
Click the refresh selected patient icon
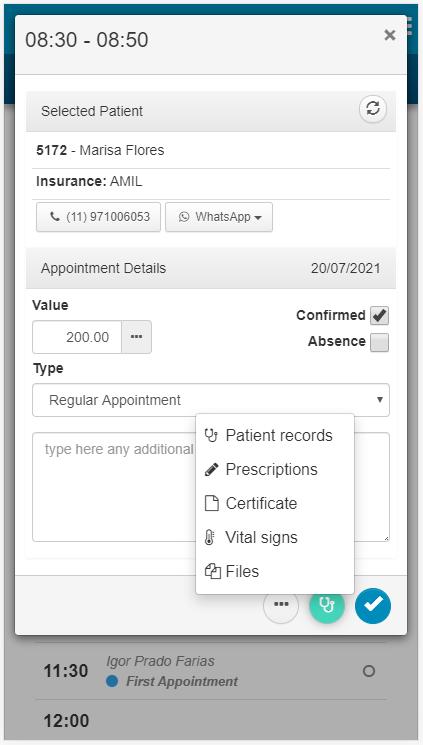(373, 109)
